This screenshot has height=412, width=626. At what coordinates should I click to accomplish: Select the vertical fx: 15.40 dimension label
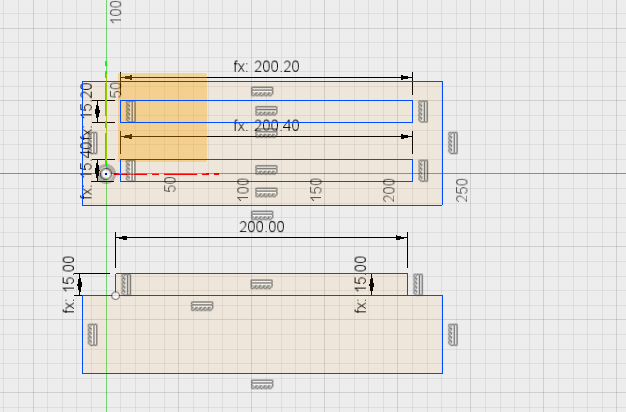86,168
